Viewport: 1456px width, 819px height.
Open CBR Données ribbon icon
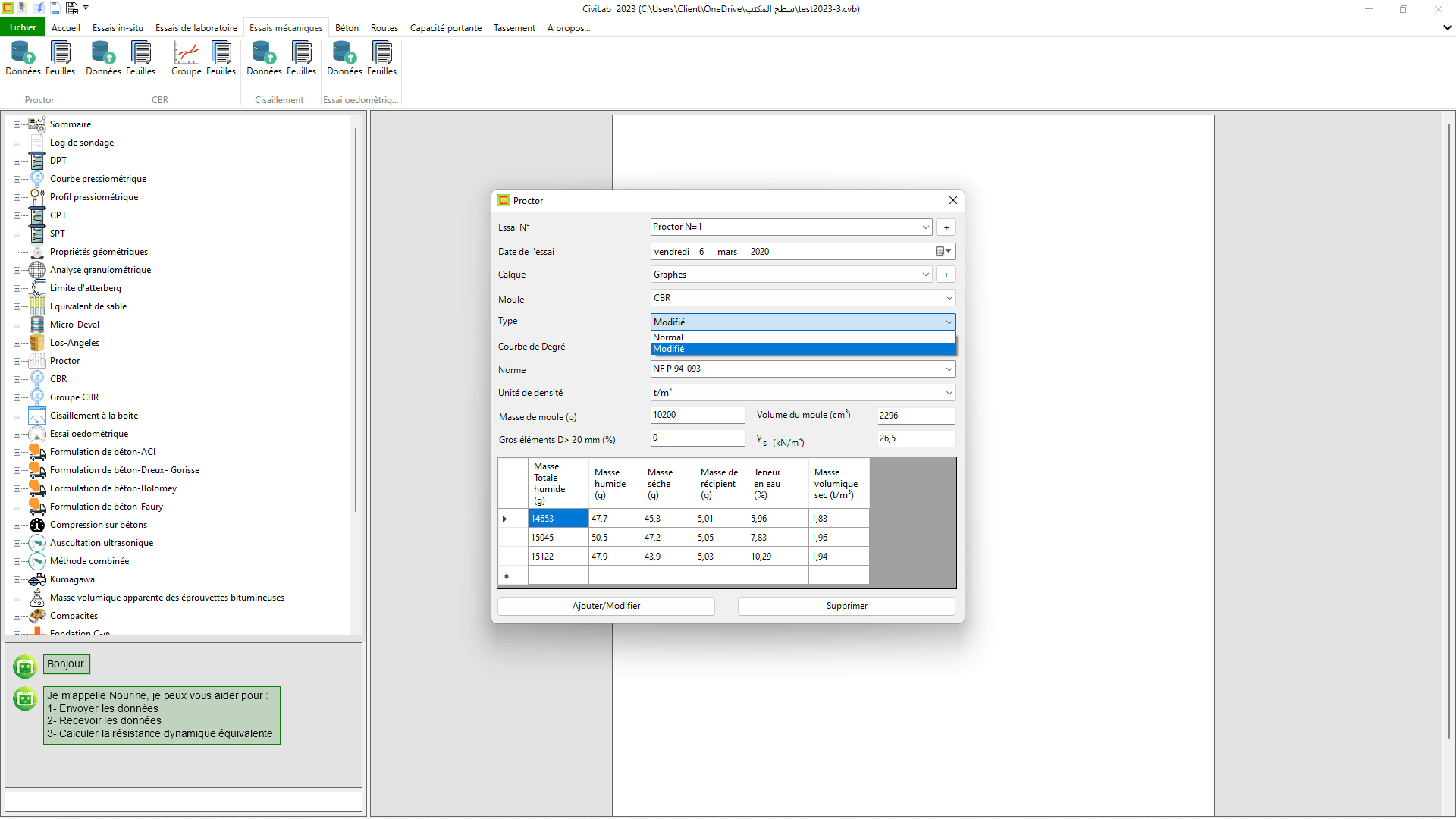click(x=103, y=58)
